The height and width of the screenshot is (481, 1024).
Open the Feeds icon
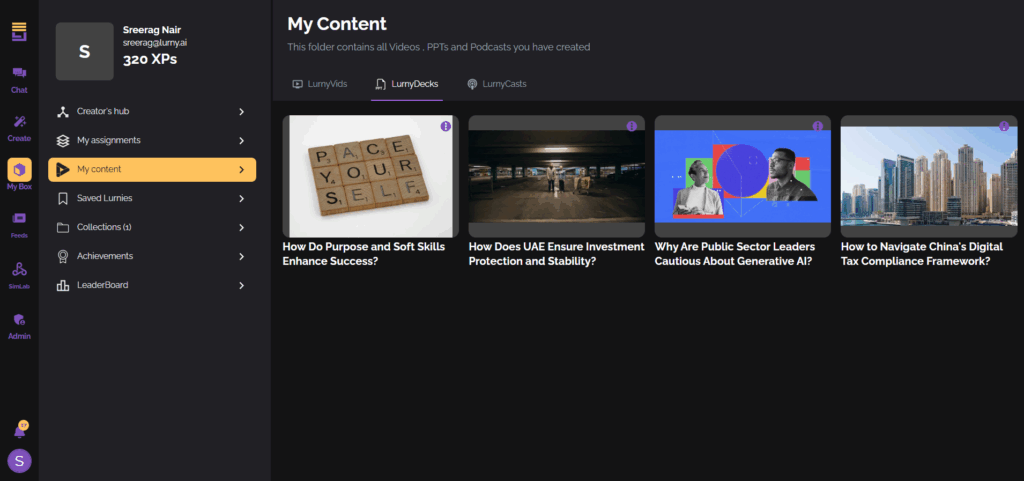[19, 219]
